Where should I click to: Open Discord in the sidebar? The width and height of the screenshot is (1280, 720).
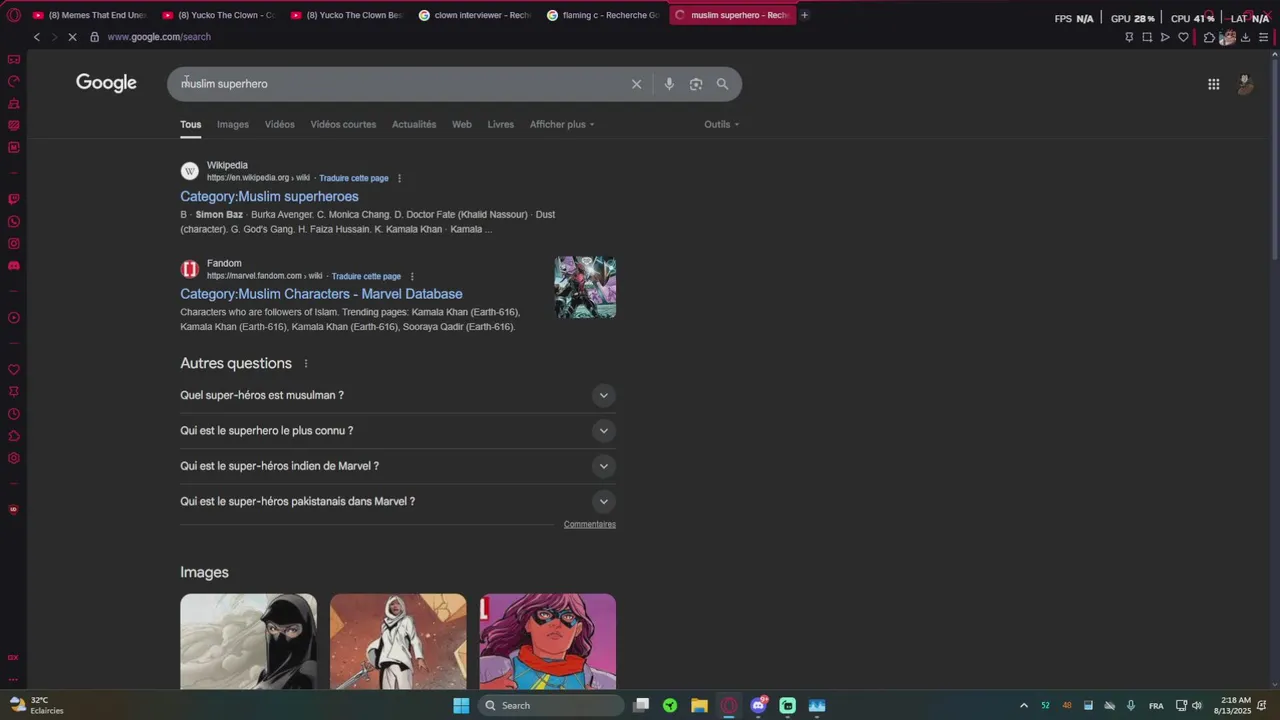point(14,265)
